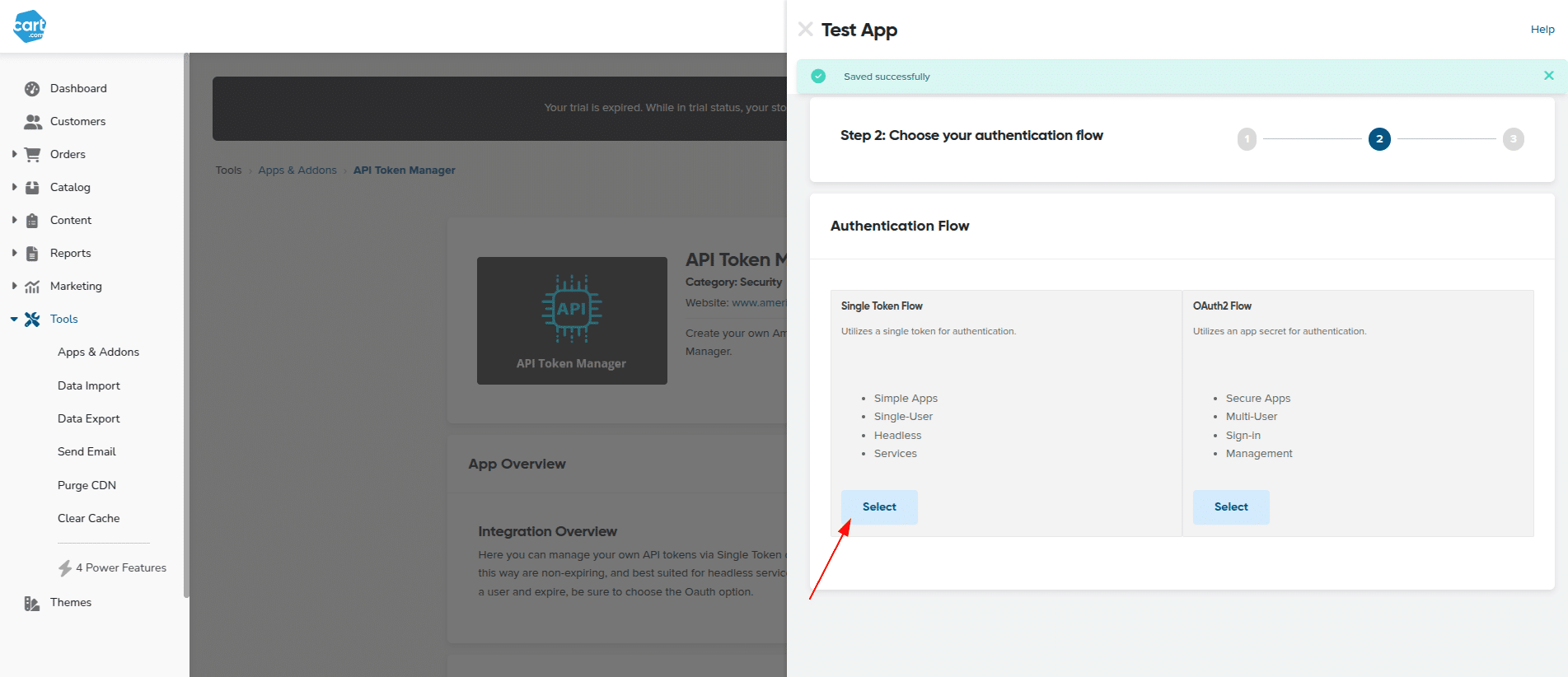Viewport: 1568px width, 677px height.
Task: Click the 'Category: Security' text
Action: (x=733, y=282)
